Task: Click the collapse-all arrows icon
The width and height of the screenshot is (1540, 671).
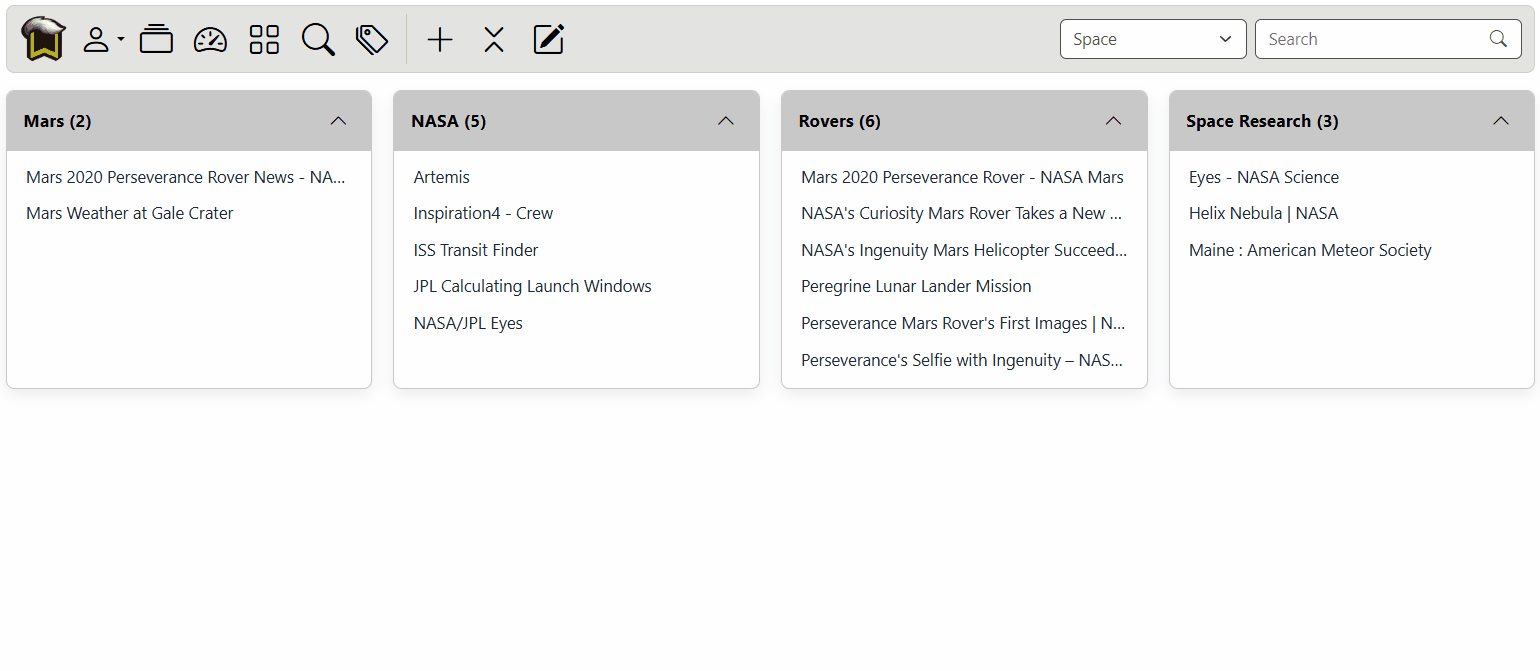Action: (494, 40)
